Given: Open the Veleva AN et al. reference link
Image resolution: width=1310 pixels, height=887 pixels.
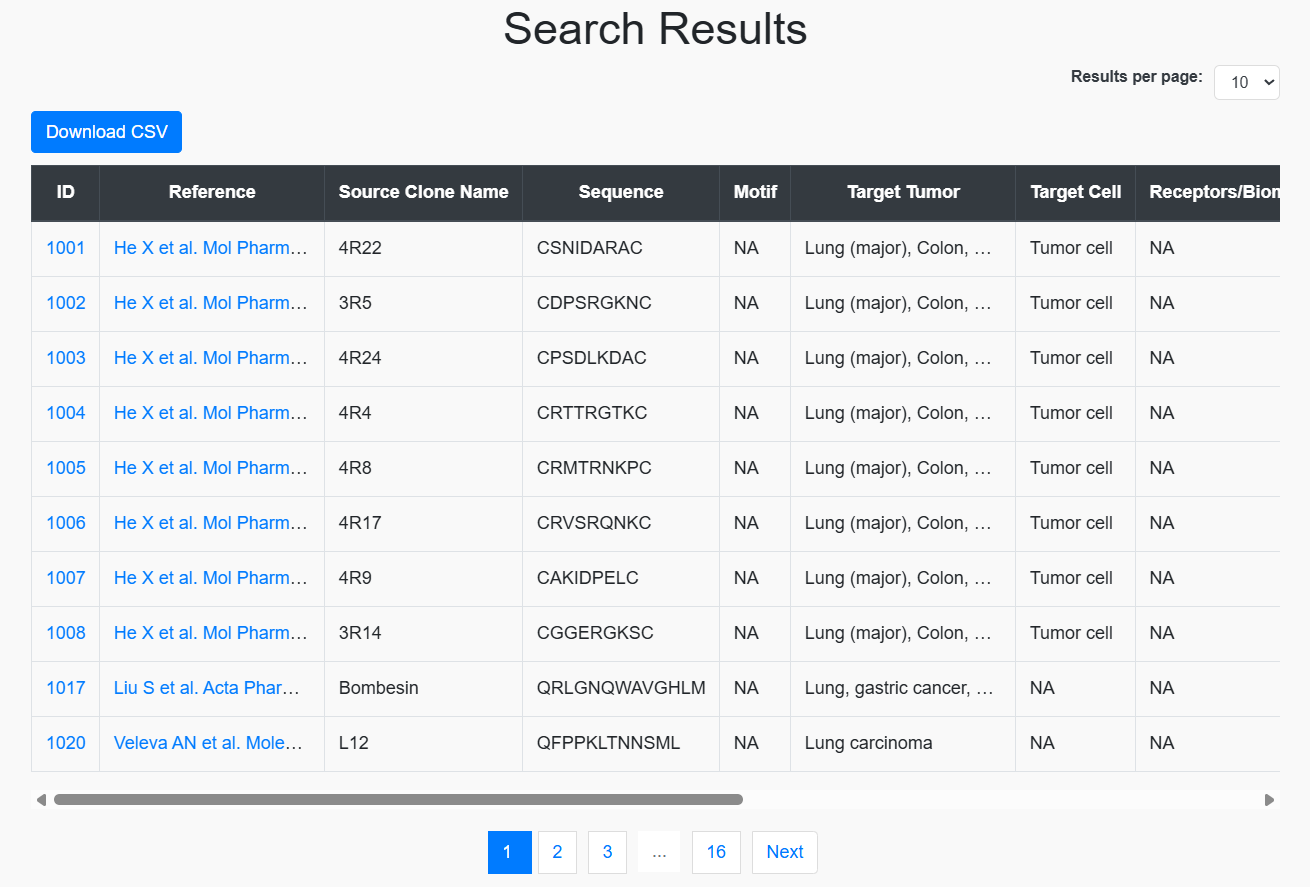Looking at the screenshot, I should (211, 743).
